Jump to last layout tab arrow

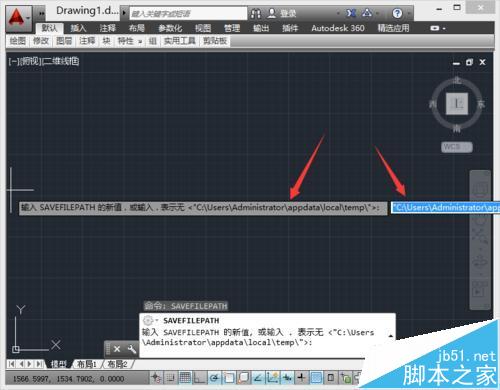pyautogui.click(x=39, y=364)
